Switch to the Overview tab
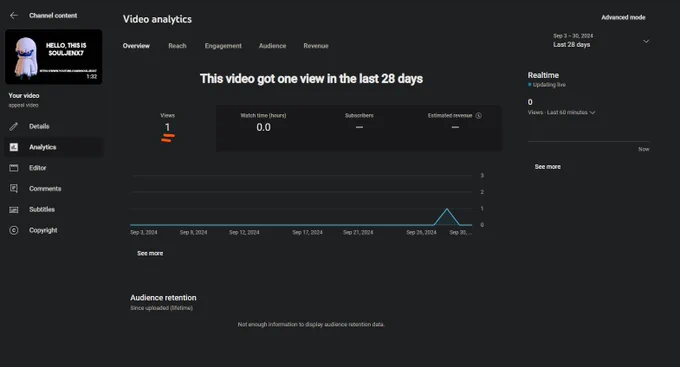This screenshot has width=680, height=367. coord(136,46)
